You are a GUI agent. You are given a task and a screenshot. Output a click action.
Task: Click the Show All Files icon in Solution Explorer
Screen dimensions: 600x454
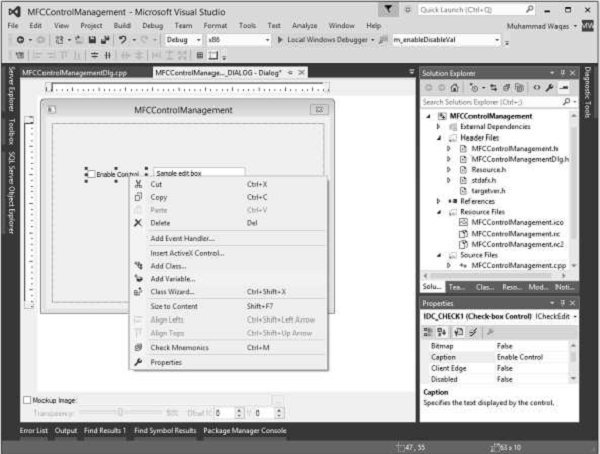tap(519, 88)
